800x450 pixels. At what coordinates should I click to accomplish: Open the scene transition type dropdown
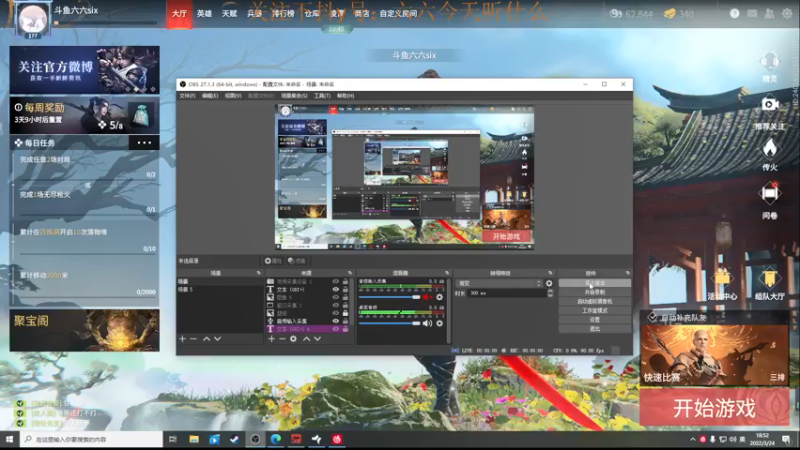(x=499, y=283)
